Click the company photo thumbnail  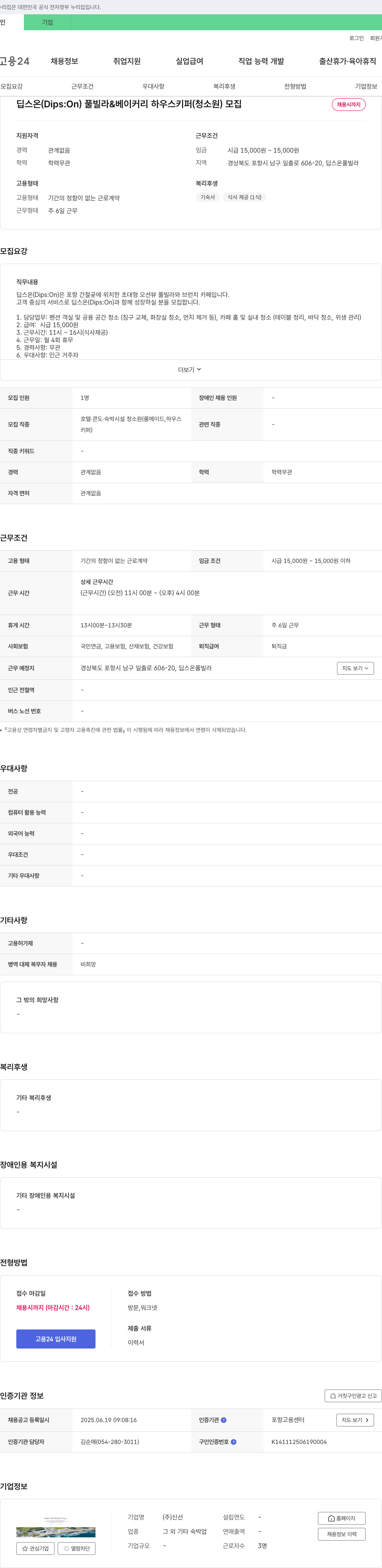click(56, 1526)
